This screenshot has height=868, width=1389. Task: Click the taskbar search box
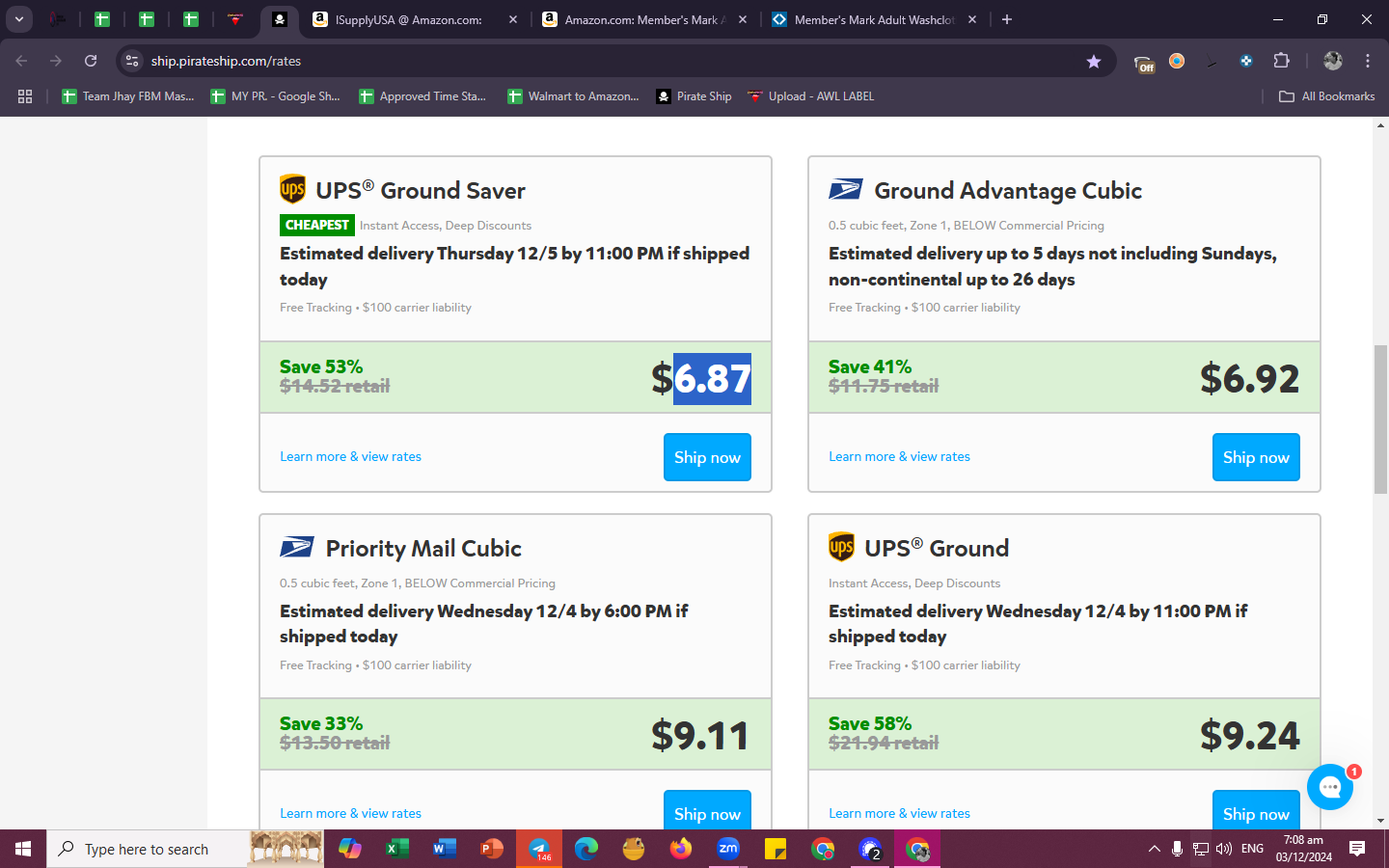(x=185, y=849)
